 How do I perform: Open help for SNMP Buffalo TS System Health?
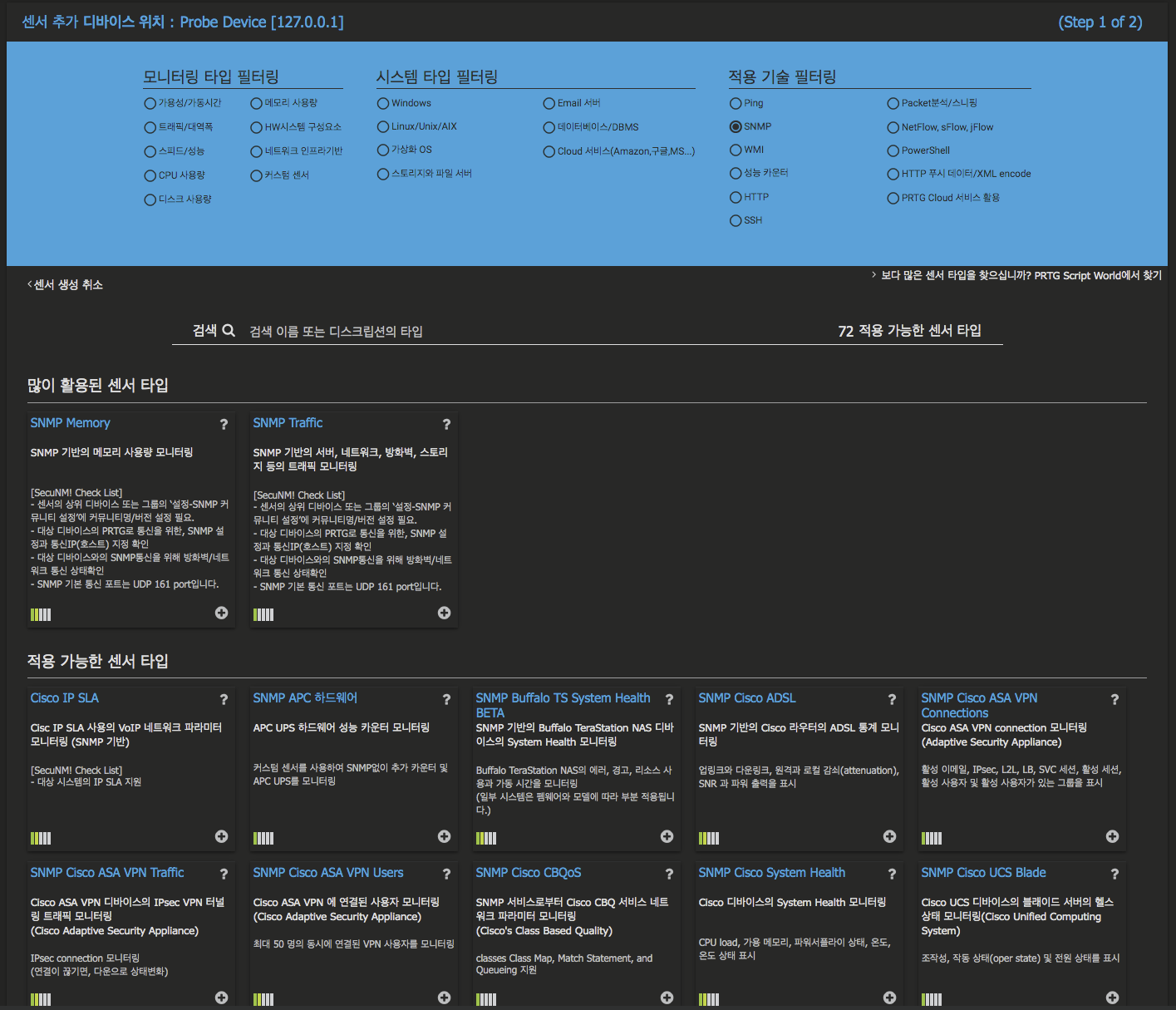pyautogui.click(x=669, y=700)
